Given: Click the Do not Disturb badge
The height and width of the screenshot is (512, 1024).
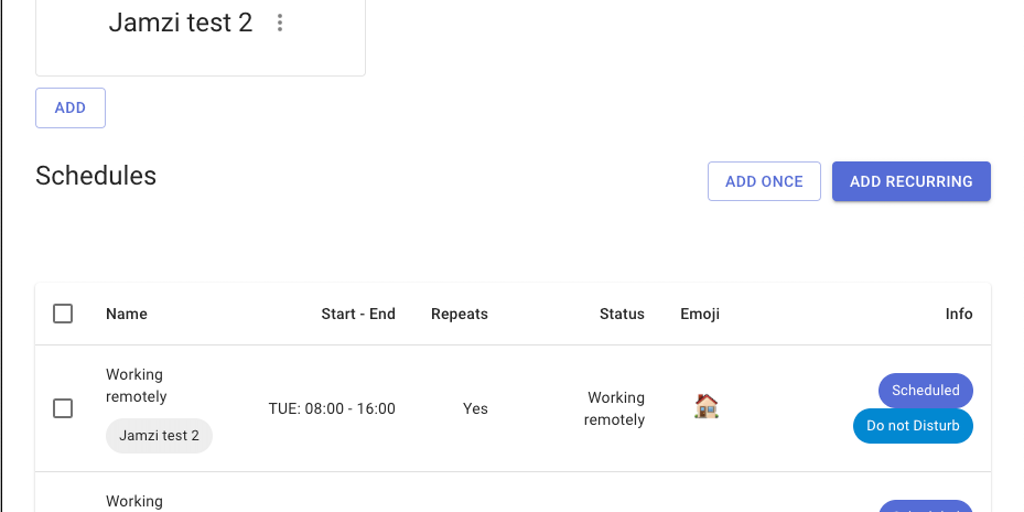Looking at the screenshot, I should click(x=912, y=426).
